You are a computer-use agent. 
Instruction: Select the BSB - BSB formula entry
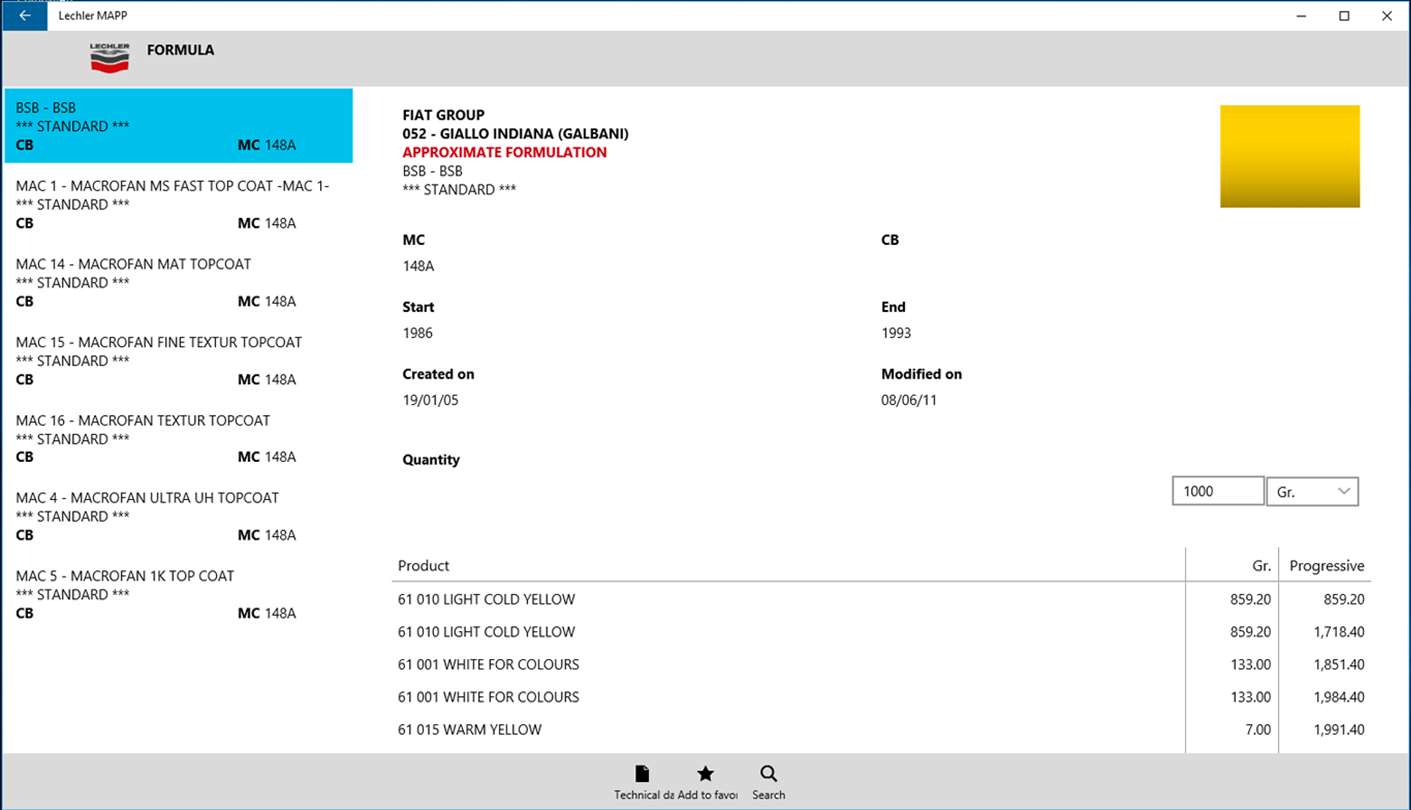pyautogui.click(x=178, y=126)
